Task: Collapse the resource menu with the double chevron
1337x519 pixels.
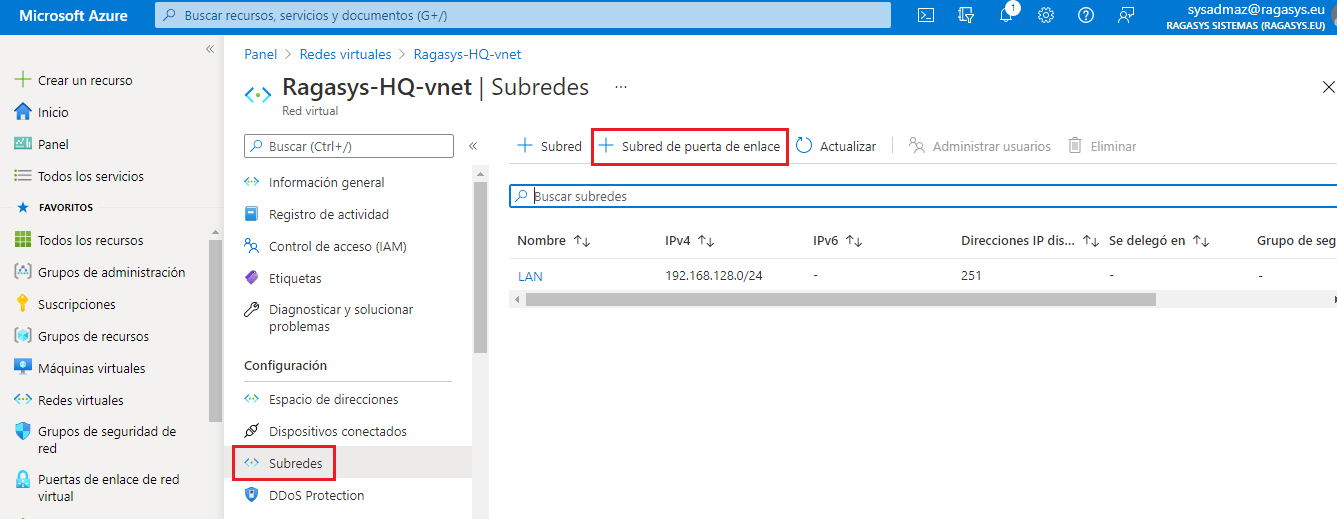Action: (473, 146)
